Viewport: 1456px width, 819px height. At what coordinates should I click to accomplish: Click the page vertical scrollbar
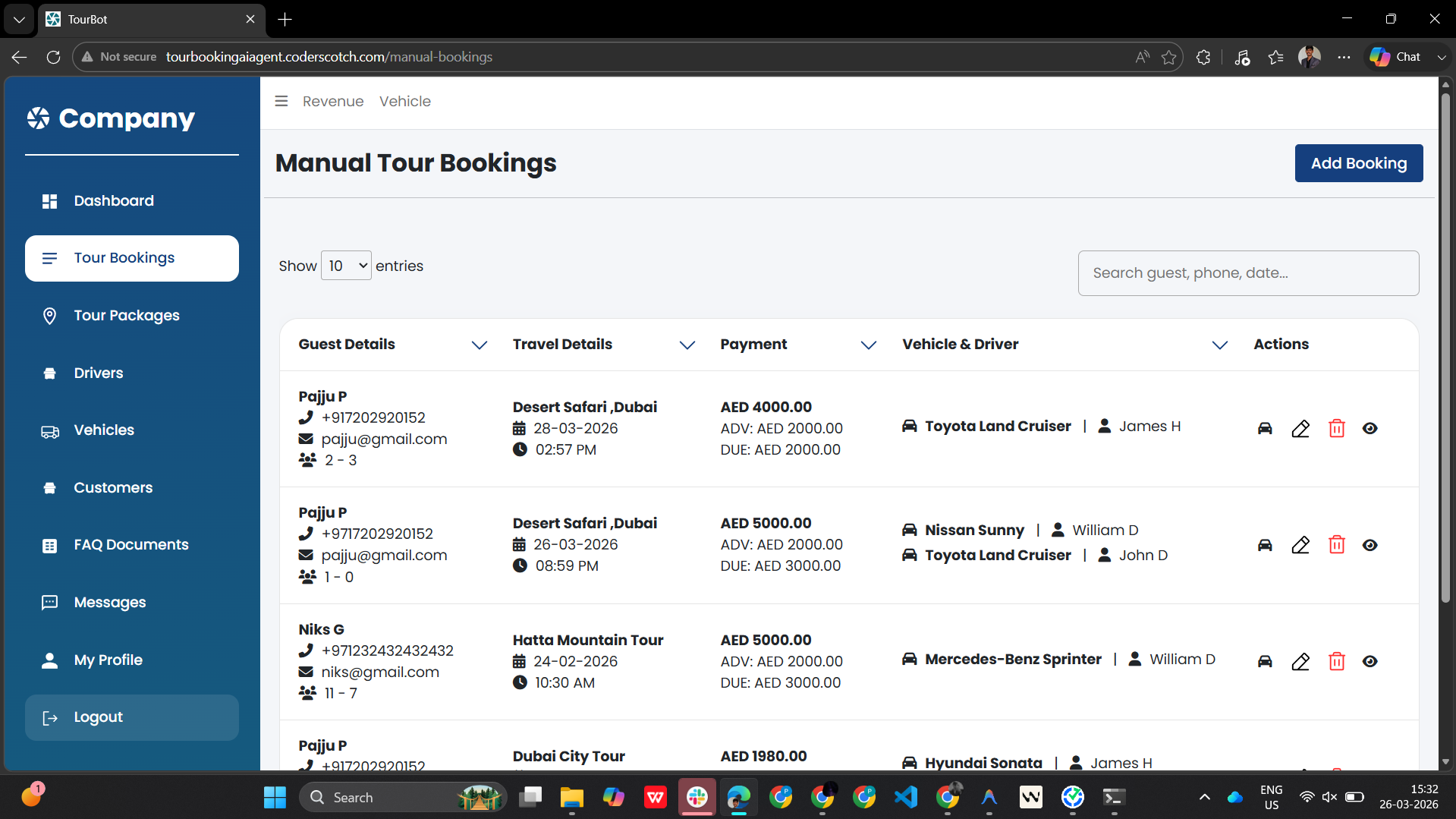click(x=1445, y=349)
